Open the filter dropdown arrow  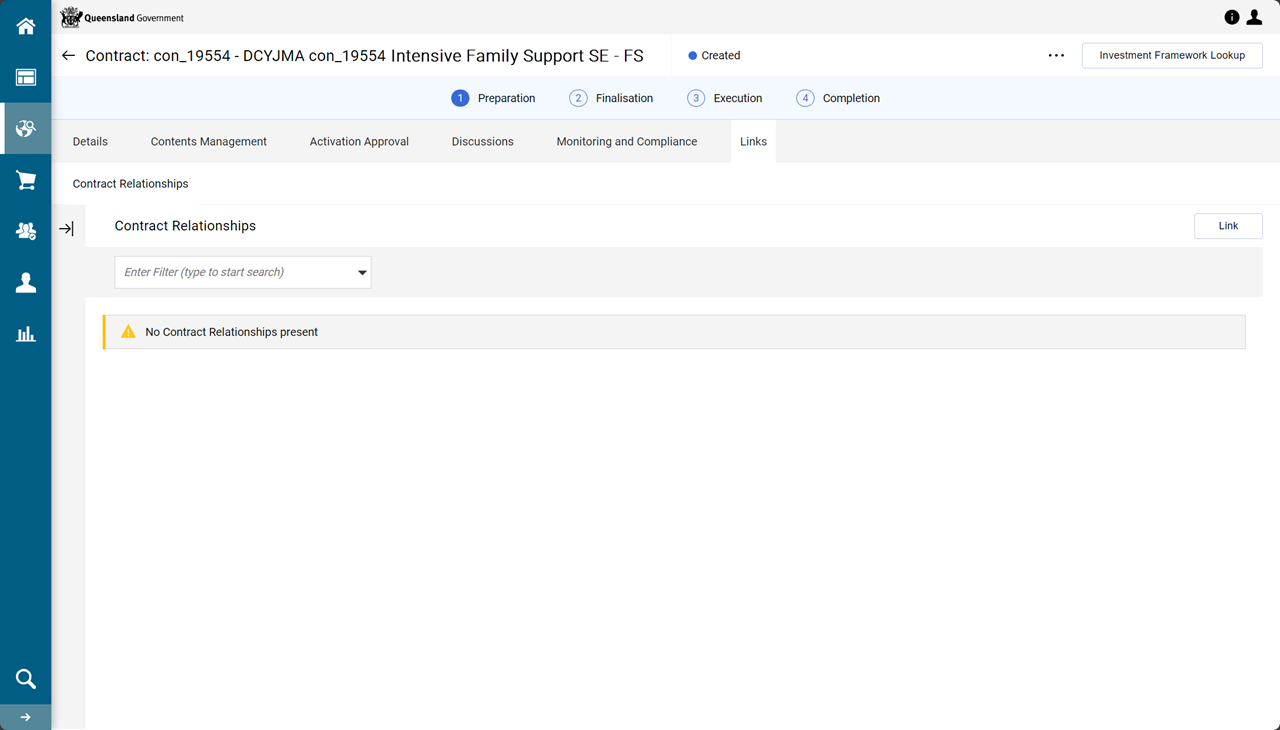pyautogui.click(x=362, y=272)
